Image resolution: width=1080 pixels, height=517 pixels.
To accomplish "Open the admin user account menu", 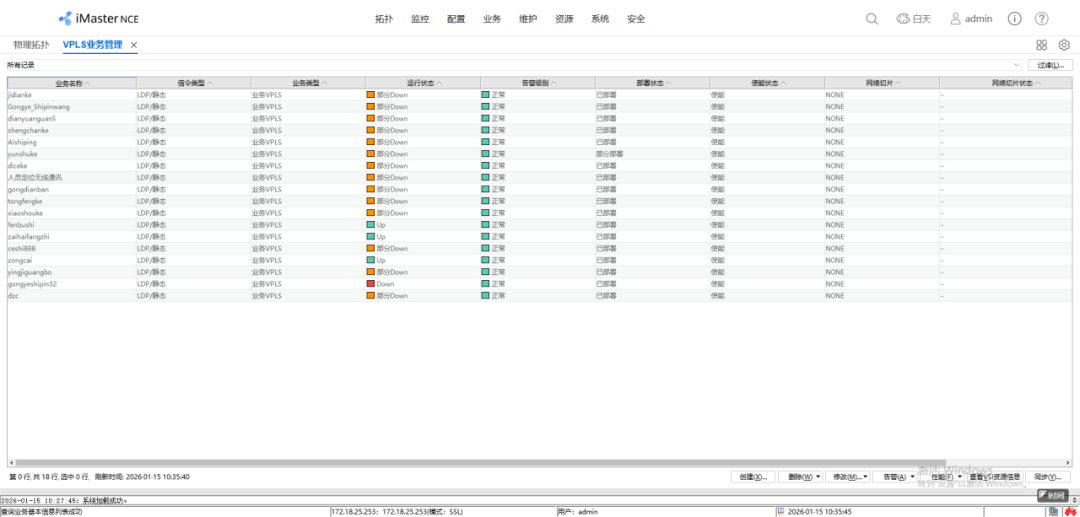I will (x=971, y=19).
